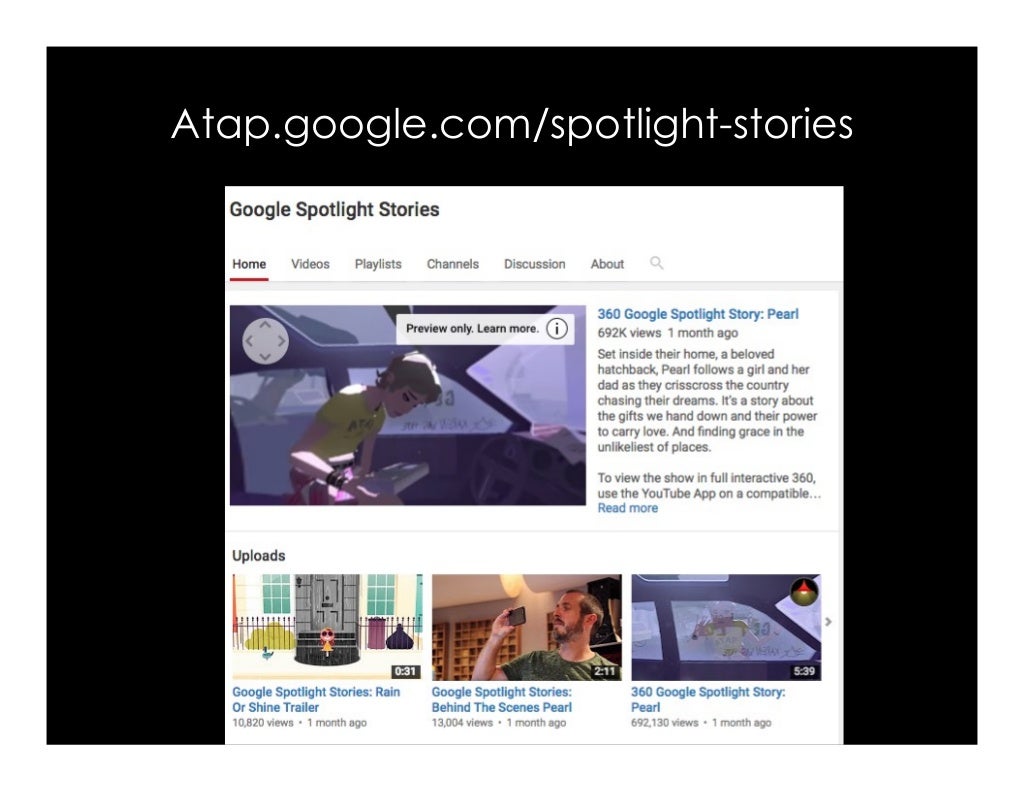Click the channel search magnifier icon
Screen dimensions: 1024x792
pyautogui.click(x=656, y=263)
